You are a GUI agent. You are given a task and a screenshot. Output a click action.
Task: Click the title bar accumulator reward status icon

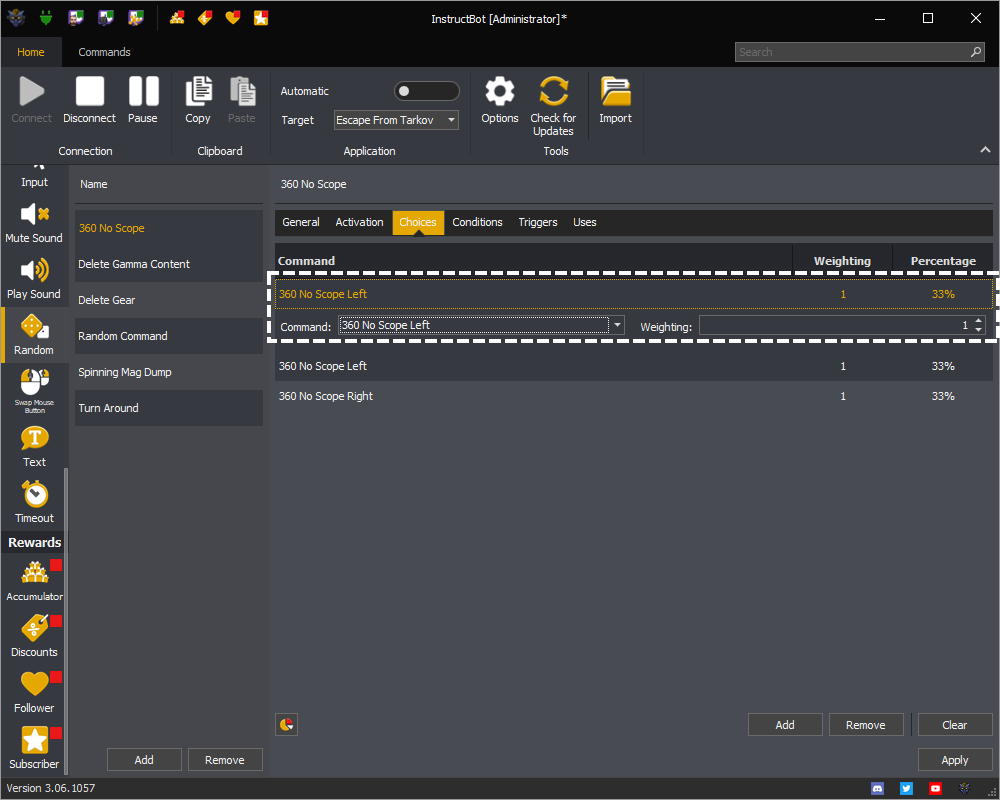pos(177,17)
